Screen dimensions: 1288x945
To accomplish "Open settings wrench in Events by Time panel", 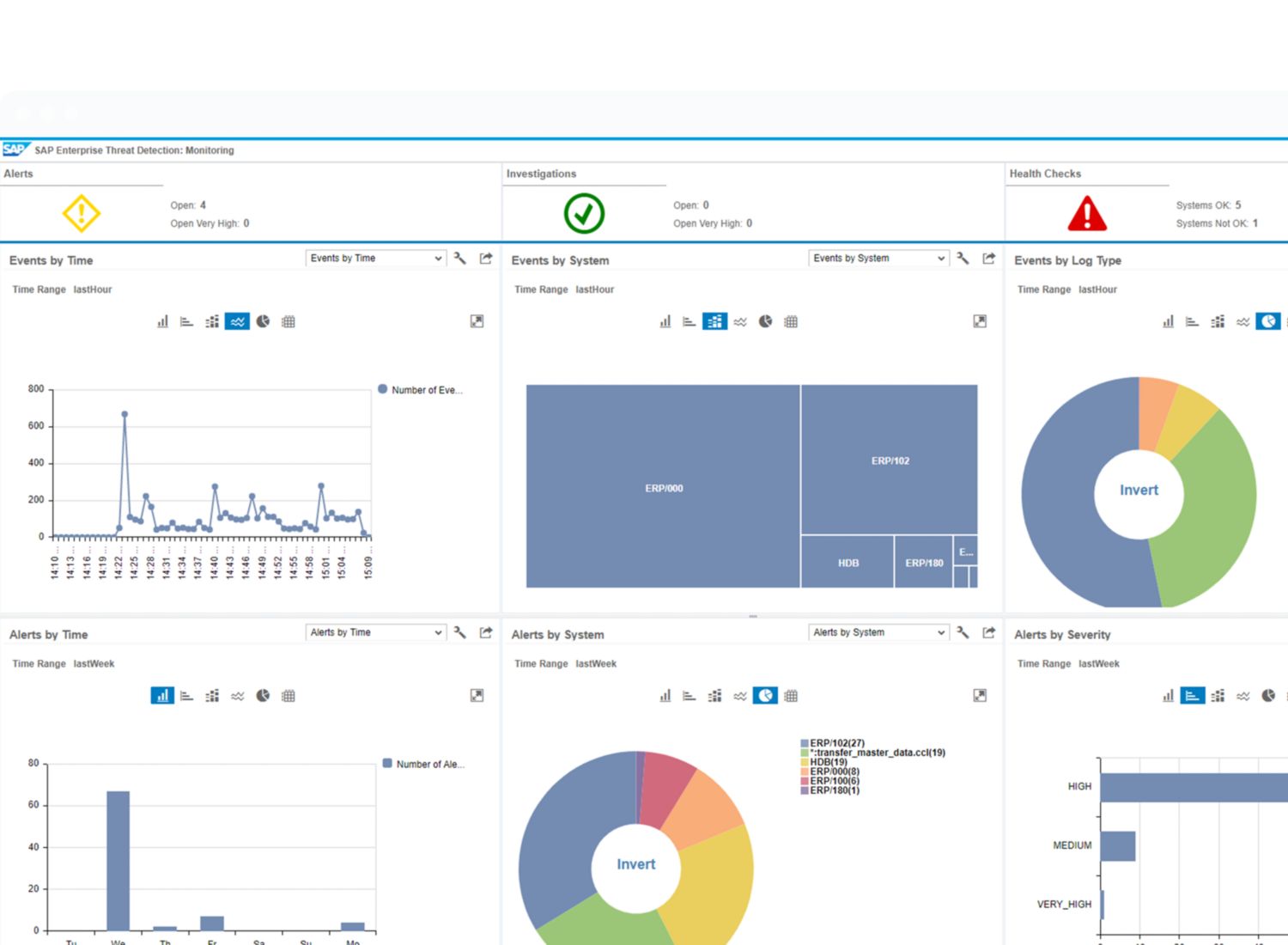I will [x=460, y=259].
